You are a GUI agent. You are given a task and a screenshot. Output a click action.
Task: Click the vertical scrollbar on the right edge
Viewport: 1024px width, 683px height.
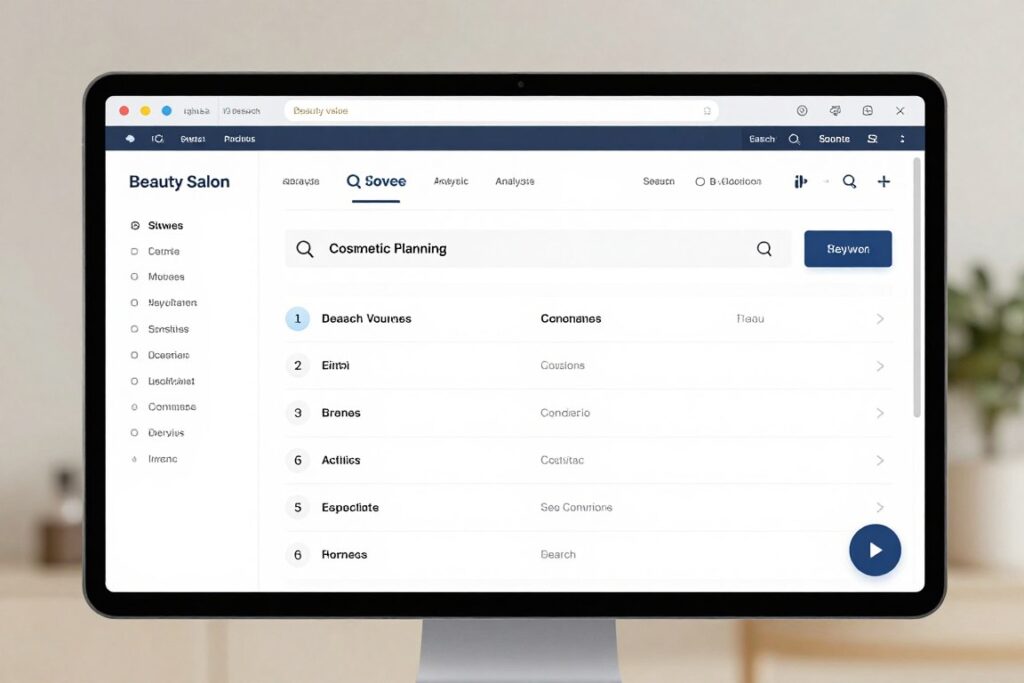[x=917, y=287]
